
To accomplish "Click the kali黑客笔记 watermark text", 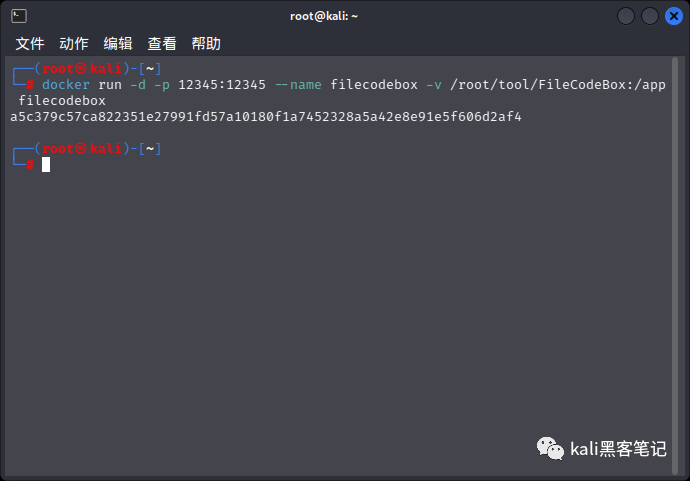I will pyautogui.click(x=618, y=449).
